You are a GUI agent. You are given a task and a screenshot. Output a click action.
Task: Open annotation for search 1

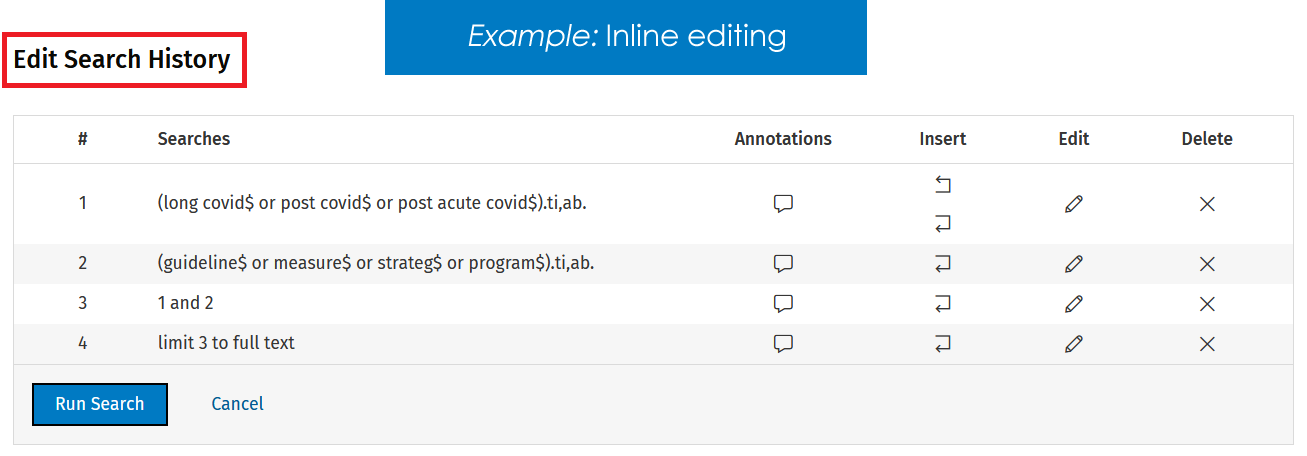(x=783, y=204)
